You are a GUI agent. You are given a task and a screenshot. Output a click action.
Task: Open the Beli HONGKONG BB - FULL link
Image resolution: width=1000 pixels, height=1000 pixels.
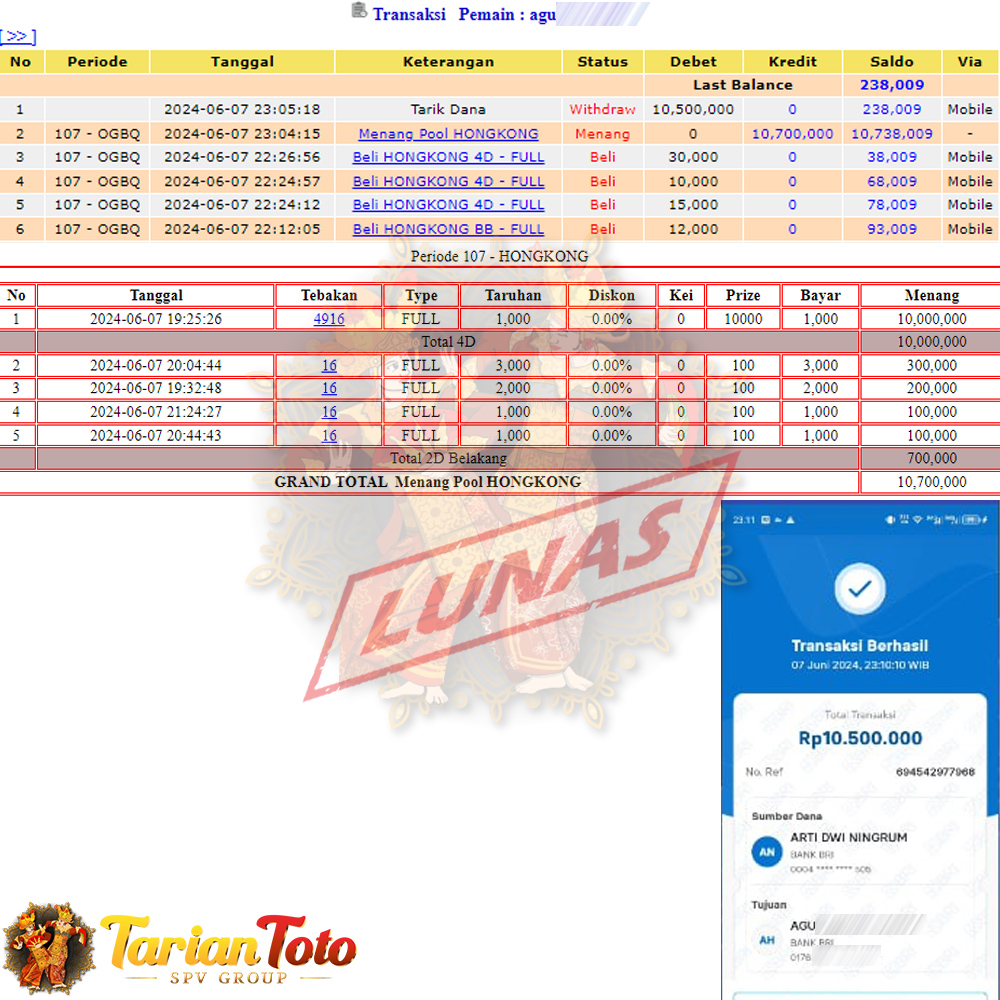coord(448,229)
